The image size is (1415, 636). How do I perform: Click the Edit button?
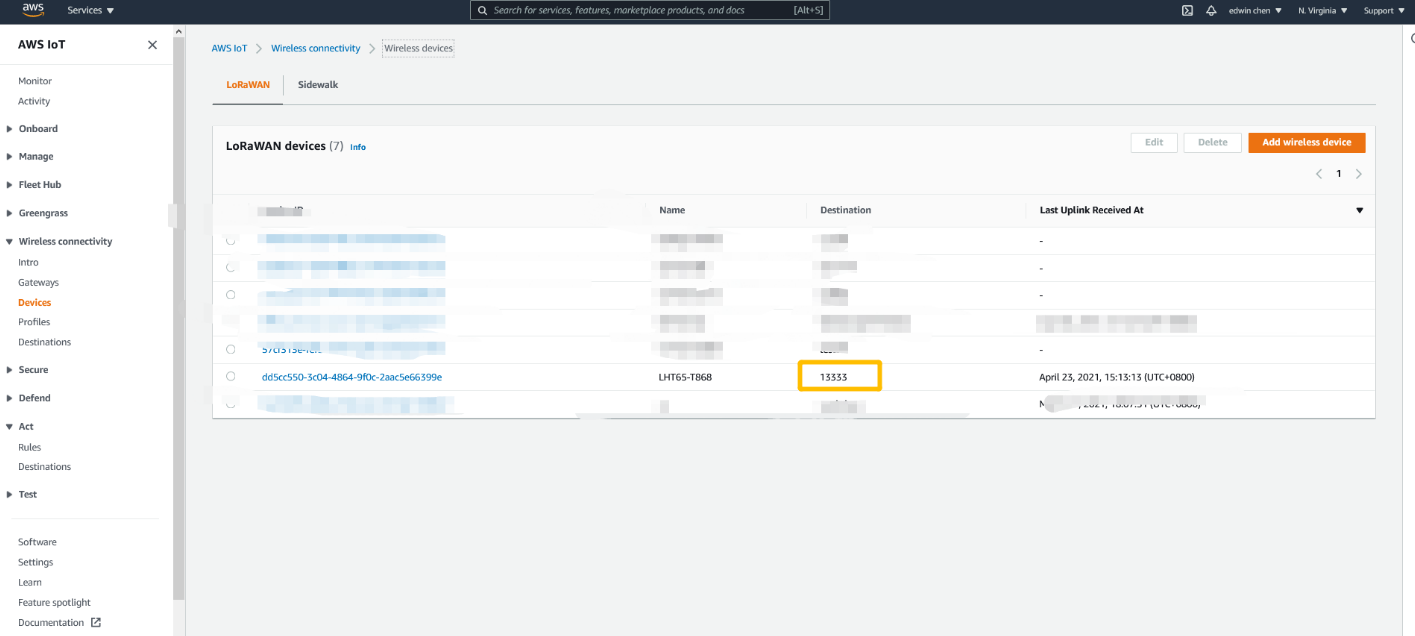(1154, 143)
